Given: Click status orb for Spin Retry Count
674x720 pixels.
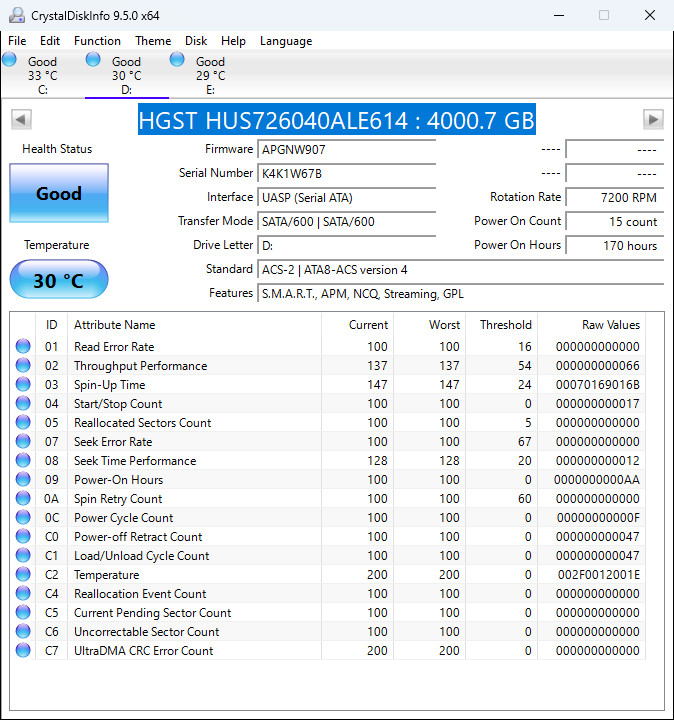Looking at the screenshot, I should [23, 499].
